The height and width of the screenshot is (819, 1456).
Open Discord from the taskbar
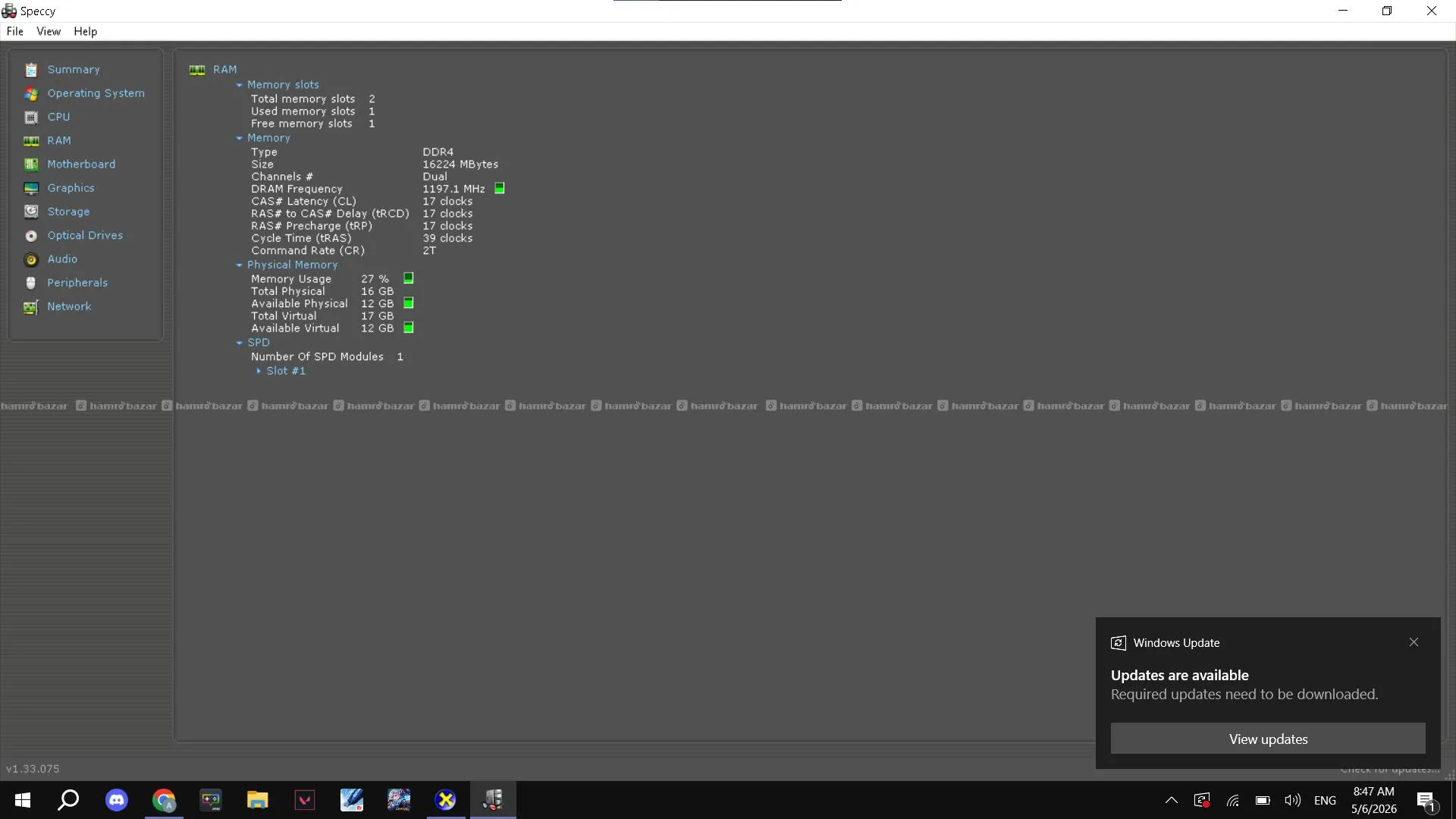point(117,800)
